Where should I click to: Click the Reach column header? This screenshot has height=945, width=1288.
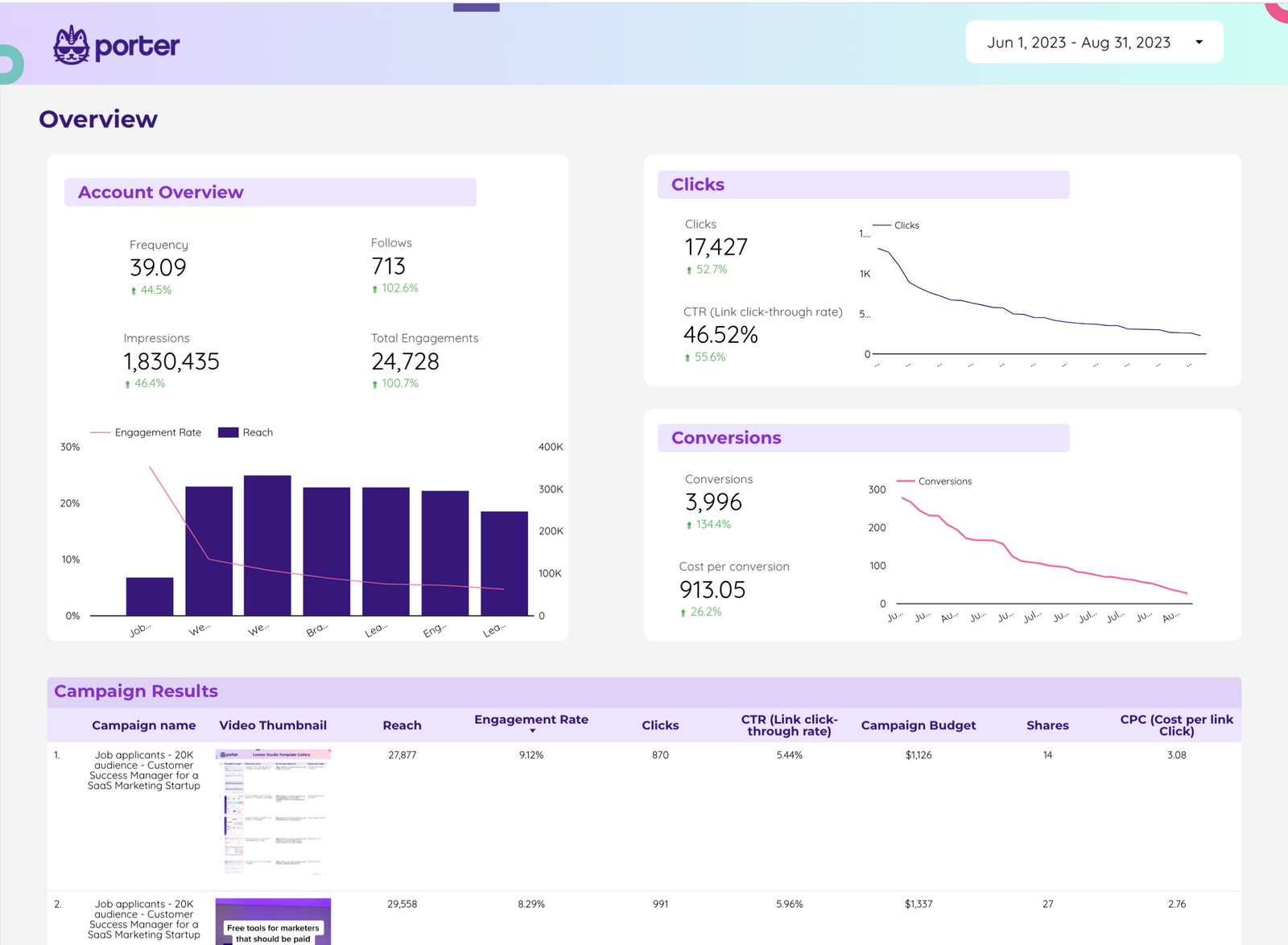[402, 725]
